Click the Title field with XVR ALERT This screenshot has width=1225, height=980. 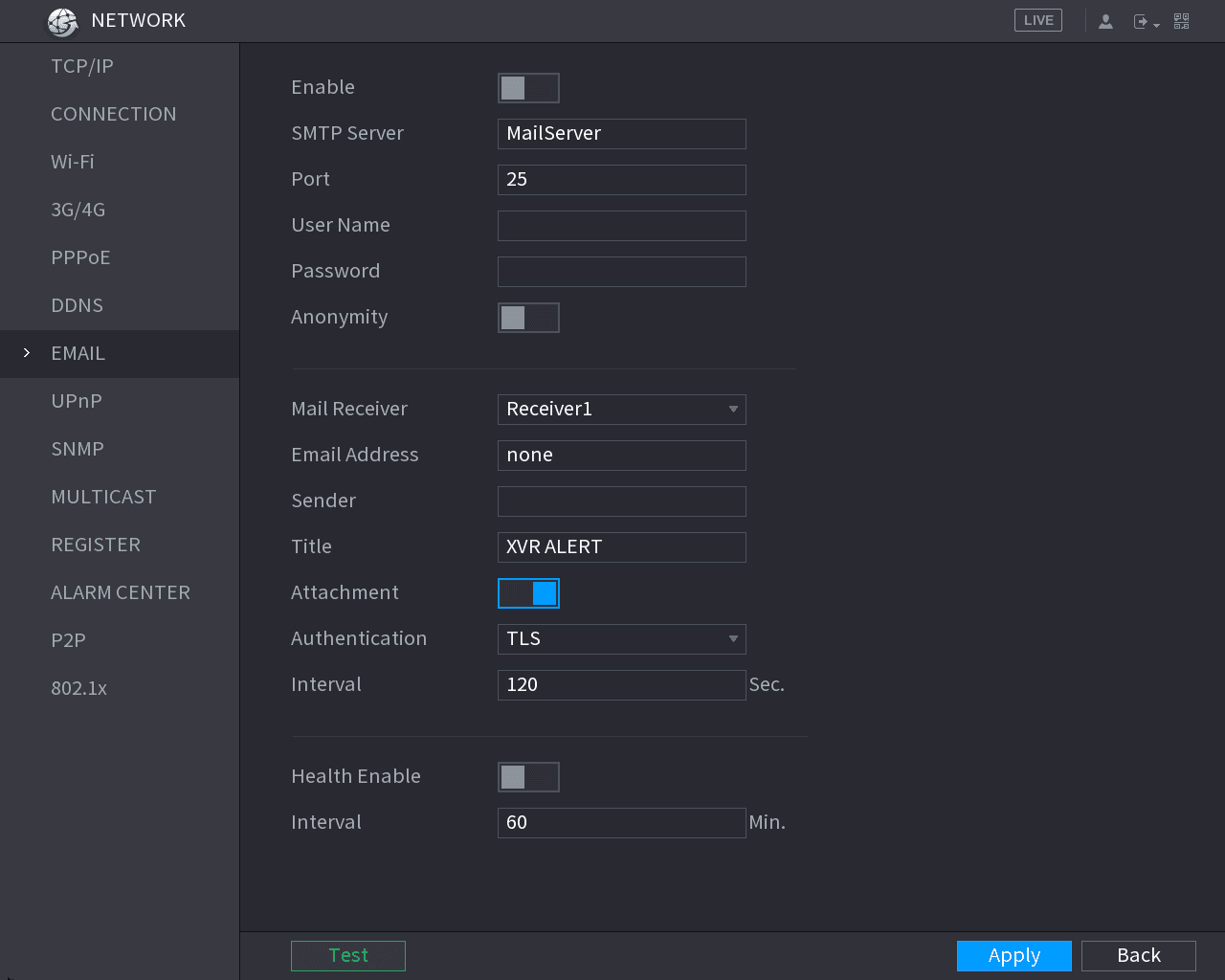622,547
